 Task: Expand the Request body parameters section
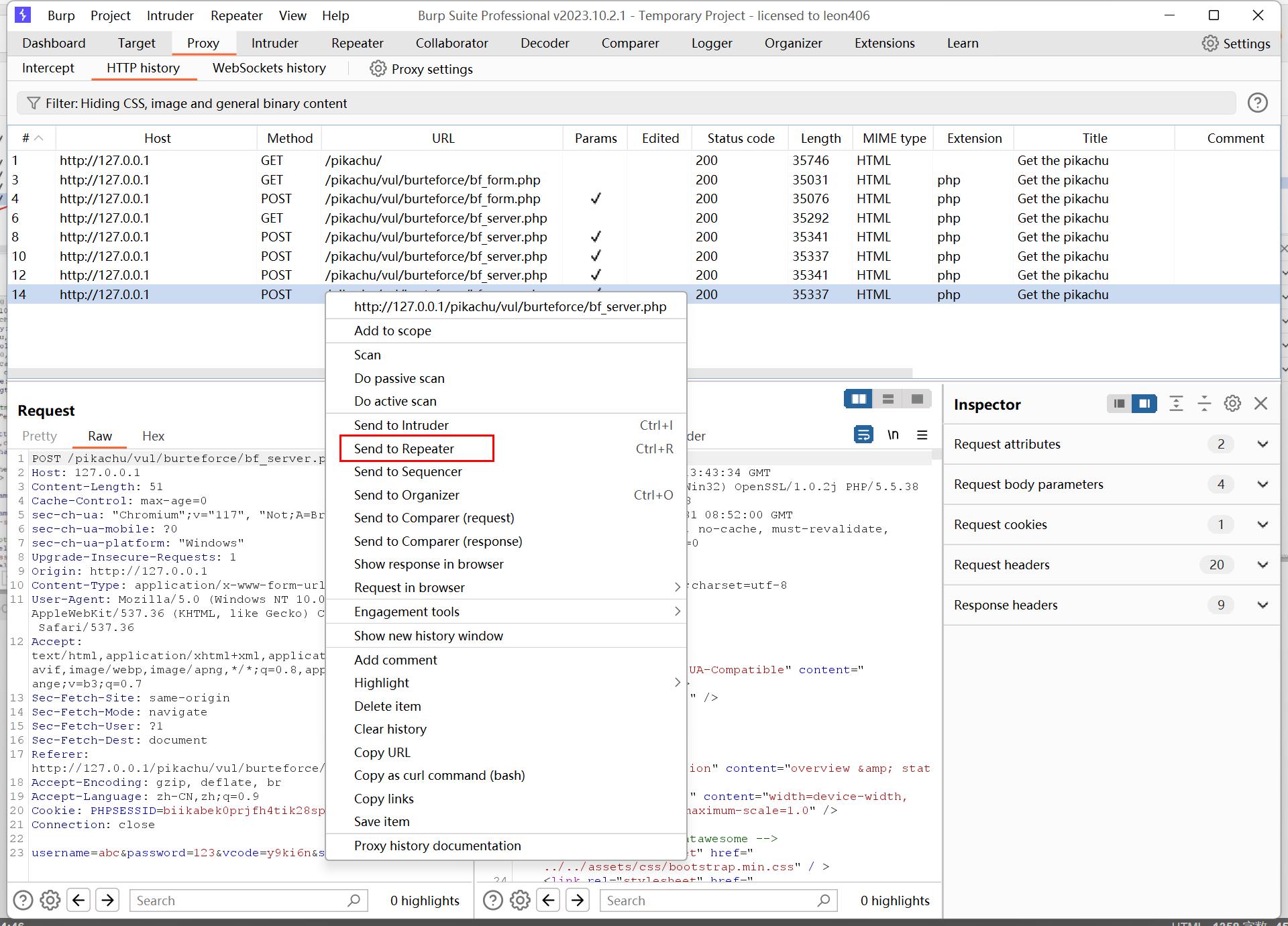click(x=1261, y=484)
